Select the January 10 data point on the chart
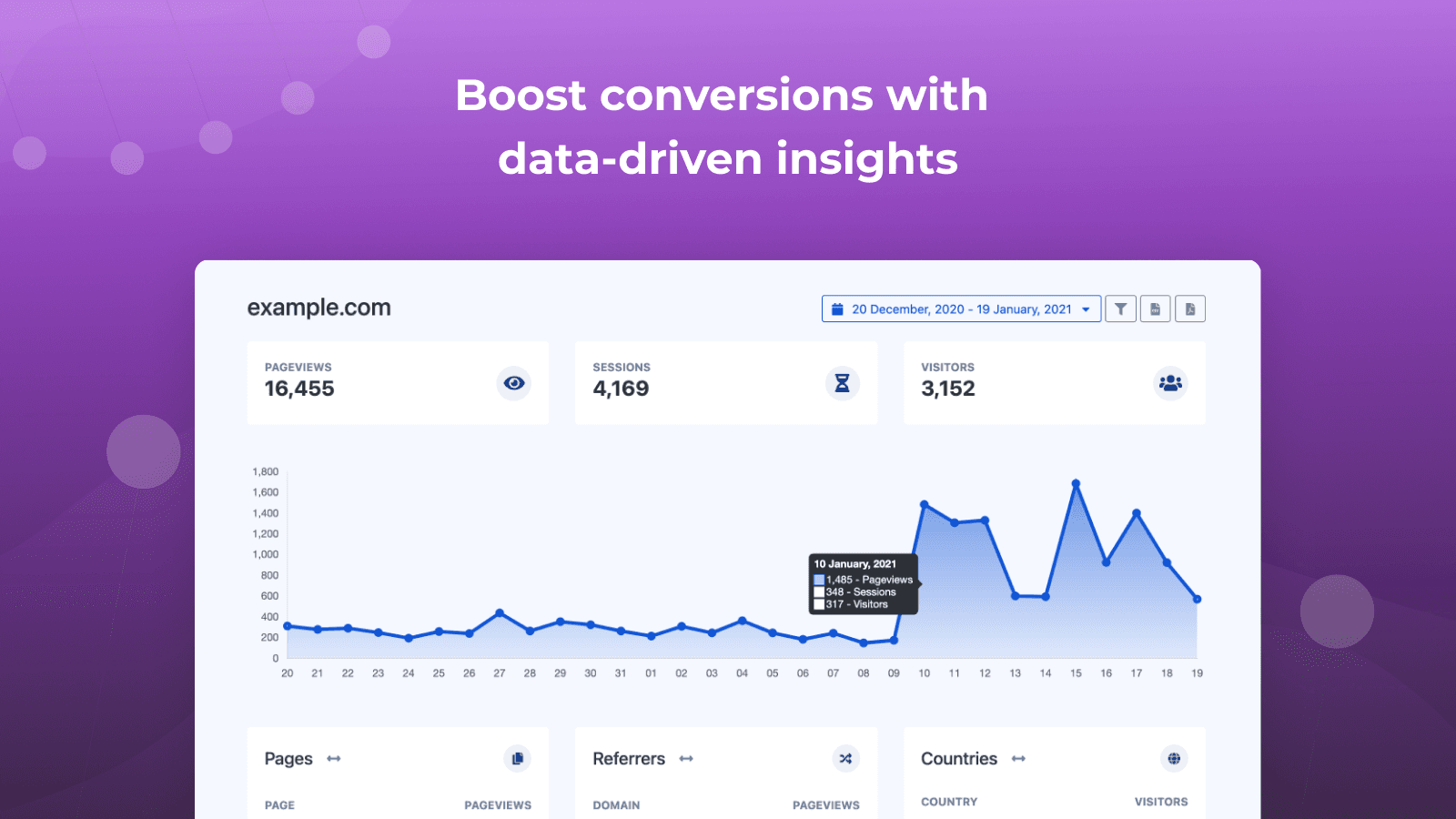Viewport: 1456px width, 819px height. 924,502
